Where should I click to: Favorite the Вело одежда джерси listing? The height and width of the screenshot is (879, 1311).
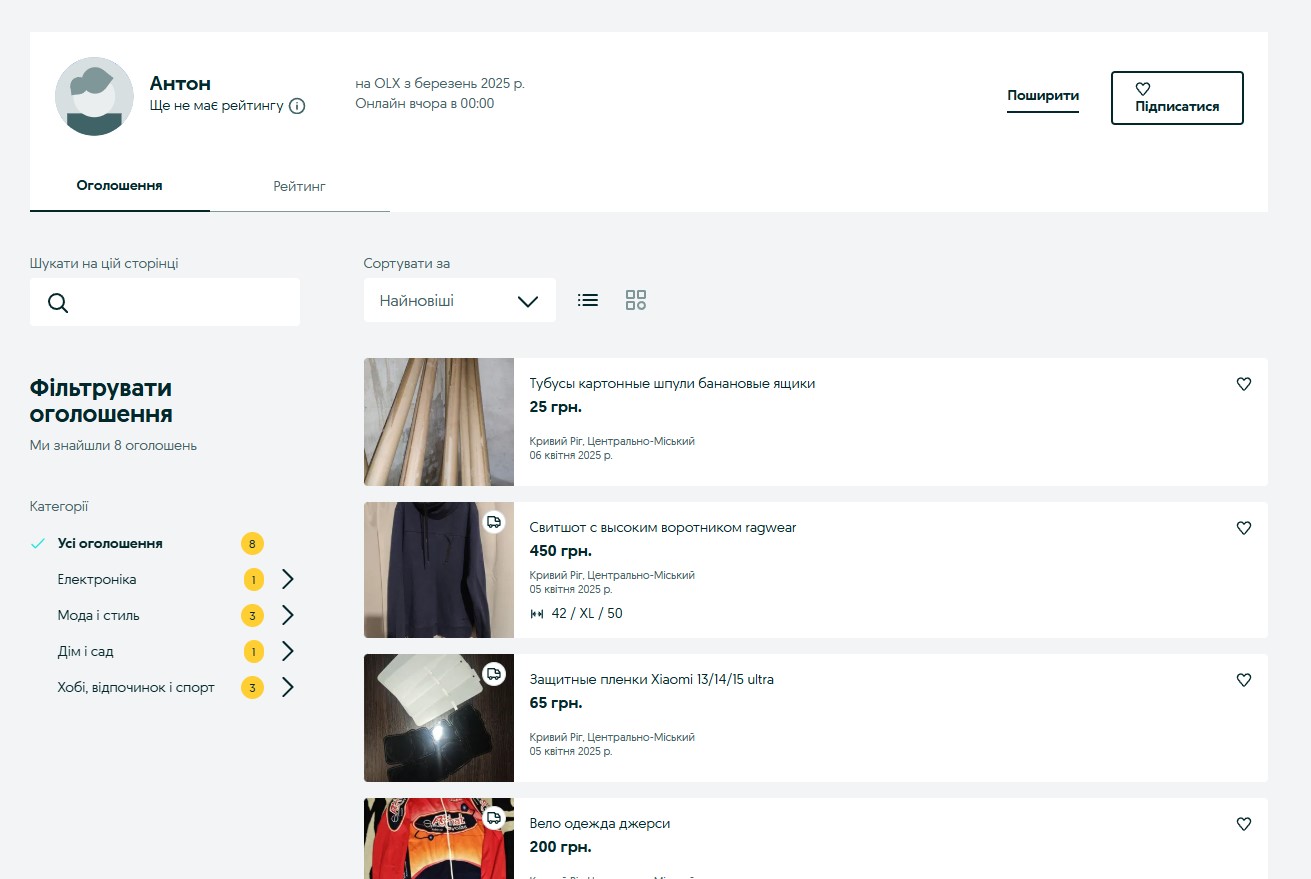pos(1243,824)
